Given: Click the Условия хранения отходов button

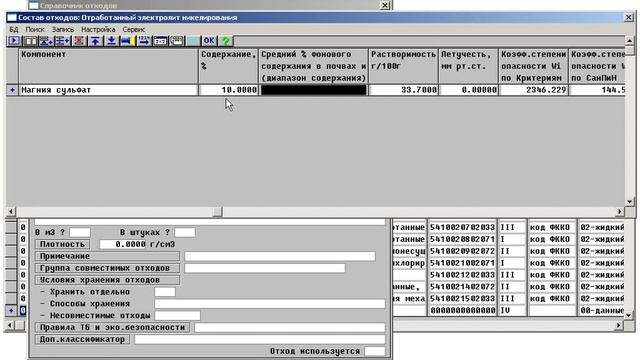Looking at the screenshot, I should click(x=107, y=280).
